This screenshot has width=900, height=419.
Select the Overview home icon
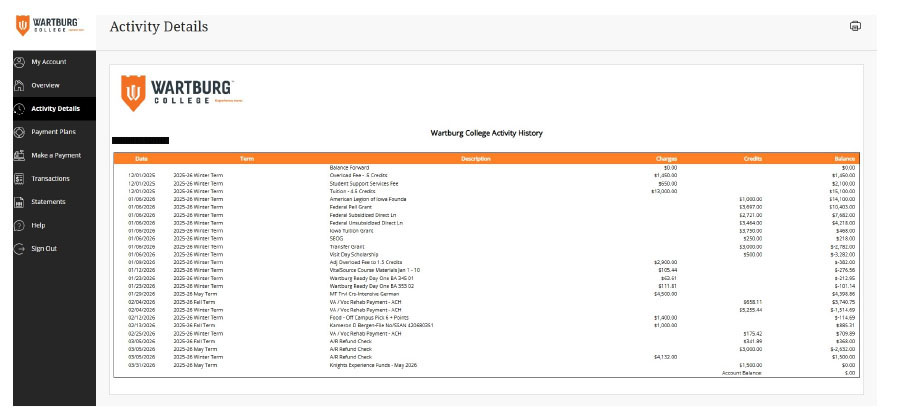(20, 86)
